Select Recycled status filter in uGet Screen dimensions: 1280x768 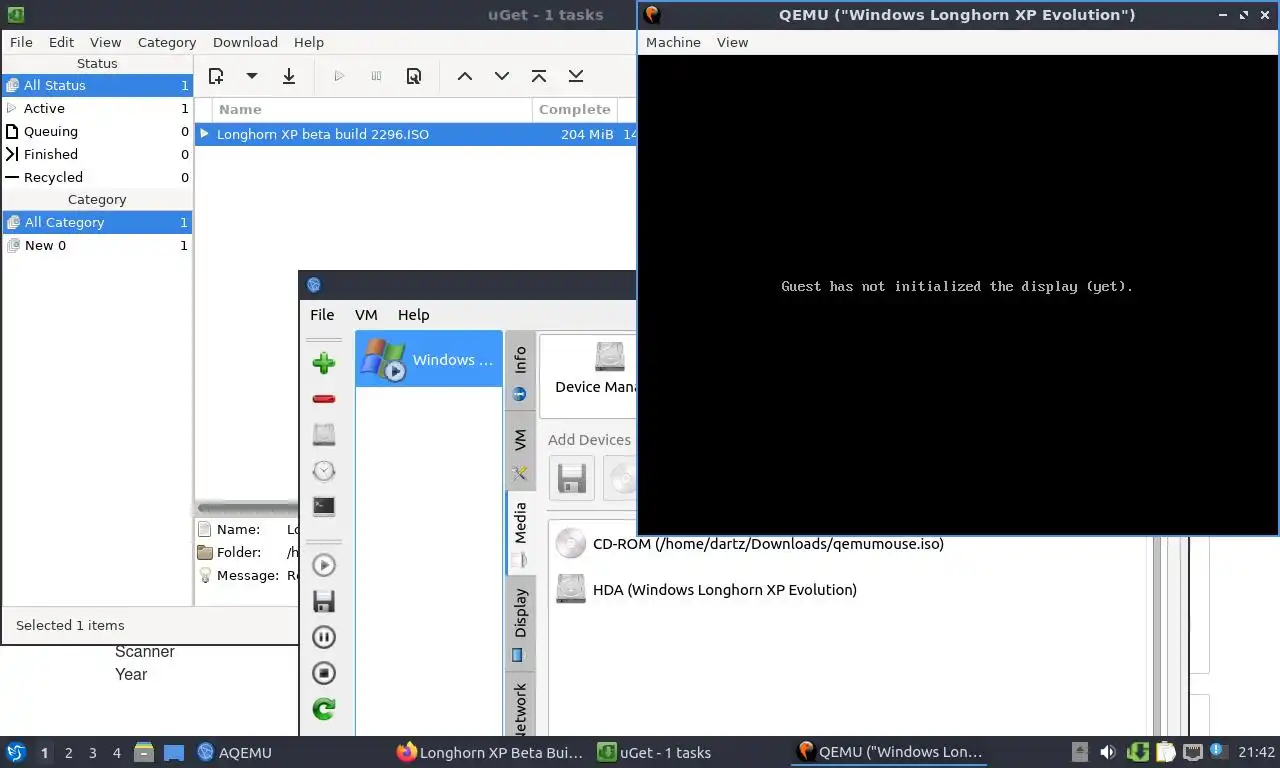click(97, 177)
